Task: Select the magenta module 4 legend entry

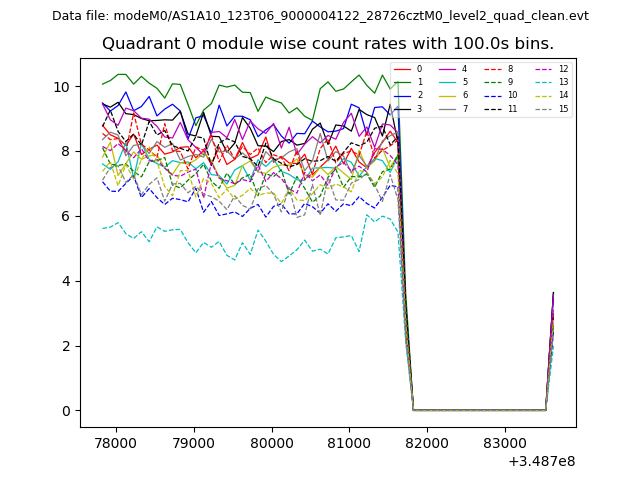Action: click(453, 69)
